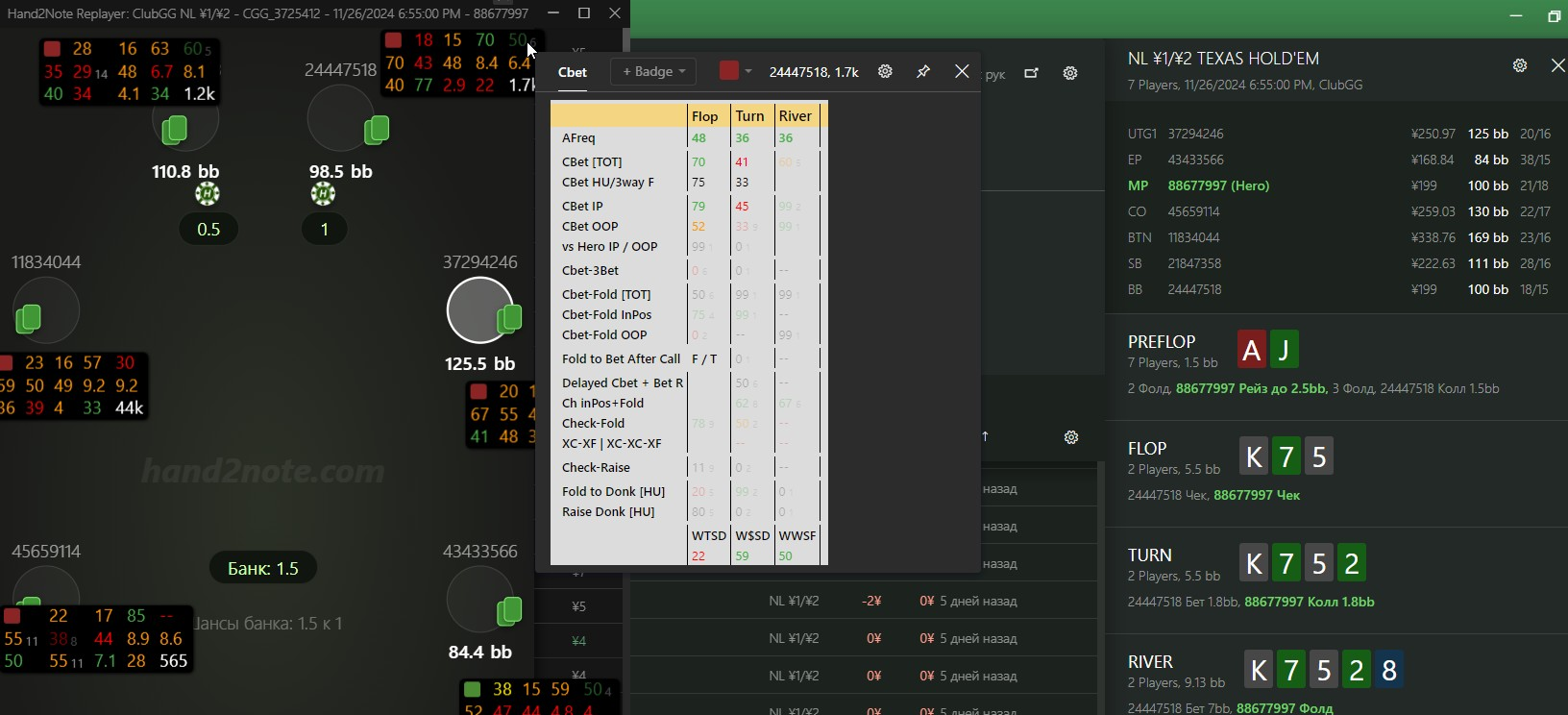Close the NL ¥1/¥2 Texas Hold'em details panel
Image resolution: width=1568 pixels, height=715 pixels.
[1557, 65]
